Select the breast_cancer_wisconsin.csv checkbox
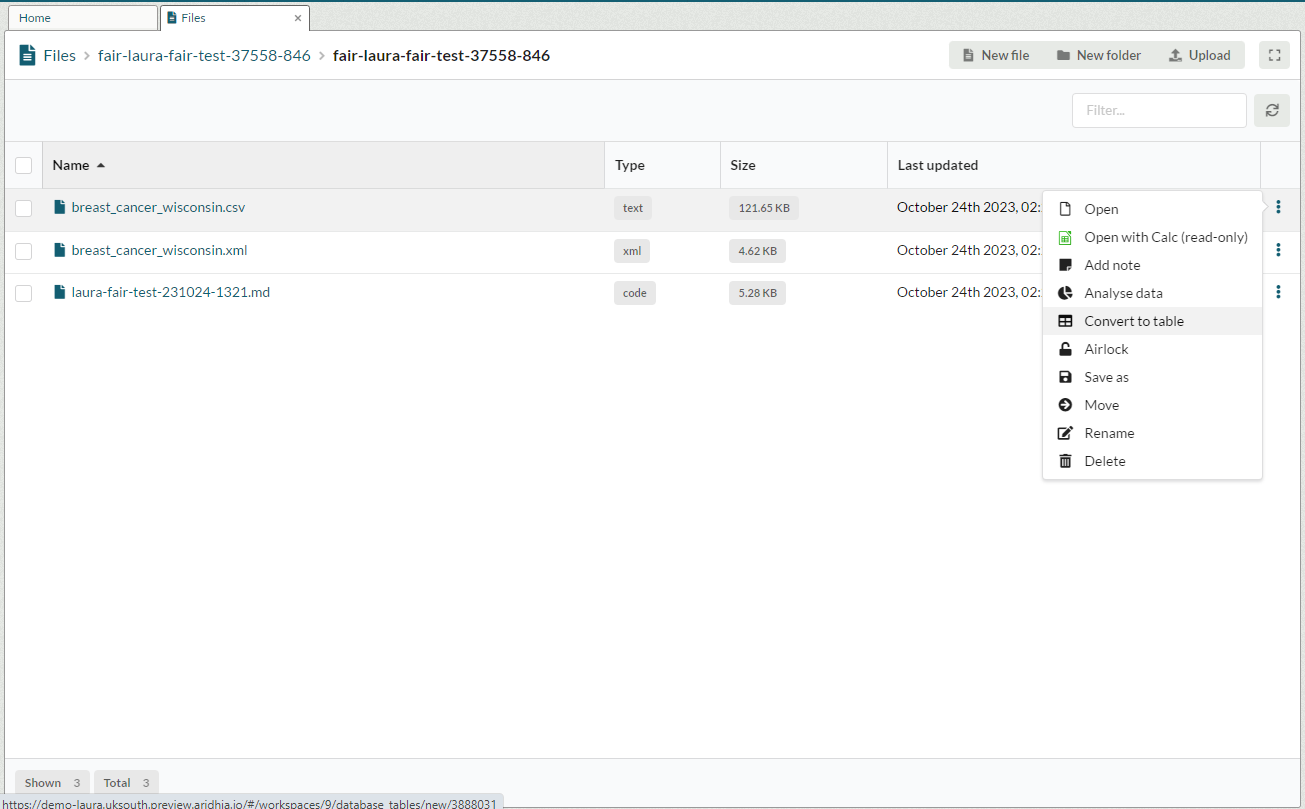This screenshot has height=809, width=1305. pyautogui.click(x=24, y=208)
